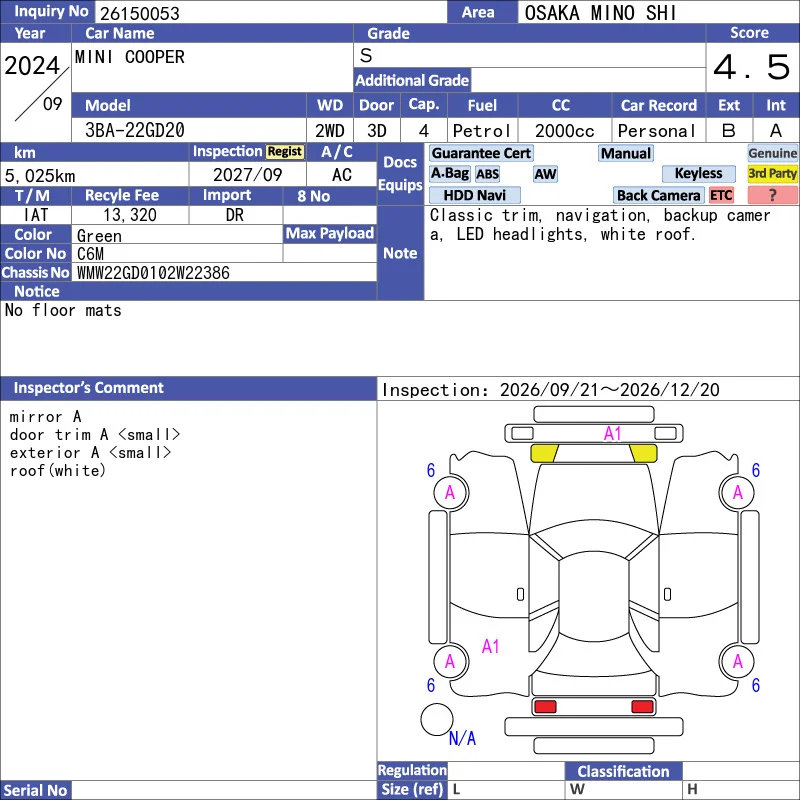Click the chassis number WMW22GD0102W22386
Viewport: 800px width, 800px height.
tap(153, 273)
